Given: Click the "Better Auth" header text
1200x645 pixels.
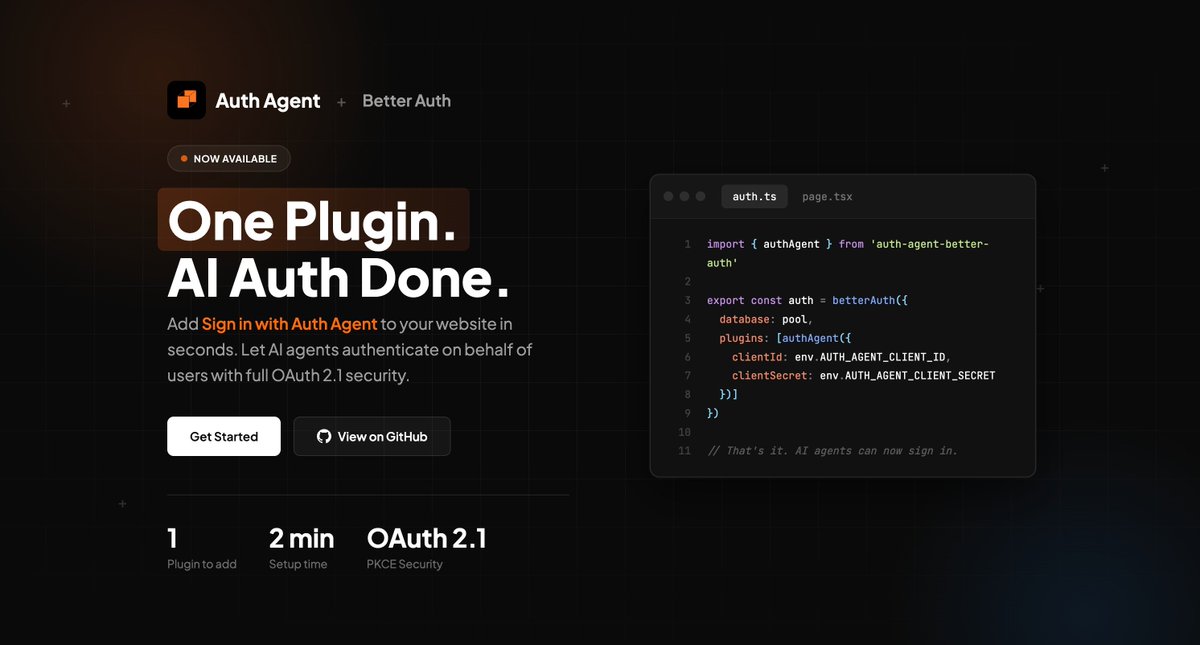Looking at the screenshot, I should (406, 101).
